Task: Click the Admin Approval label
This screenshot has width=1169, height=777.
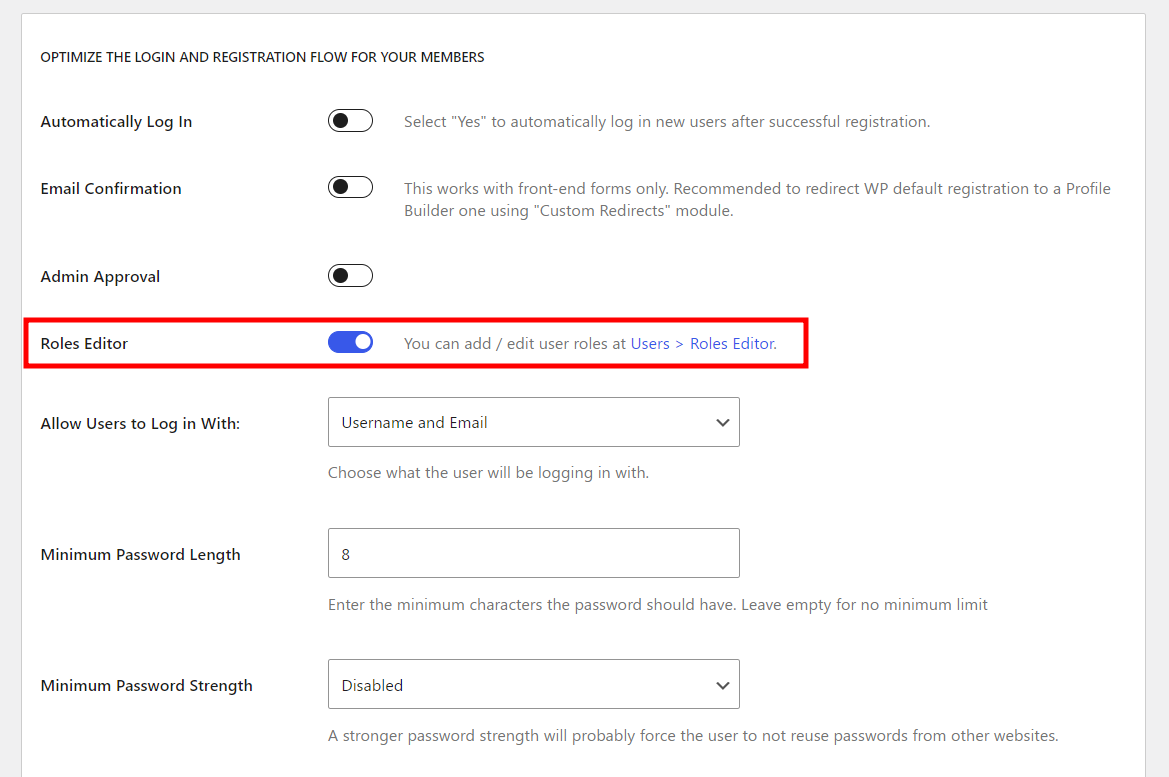Action: (x=100, y=276)
